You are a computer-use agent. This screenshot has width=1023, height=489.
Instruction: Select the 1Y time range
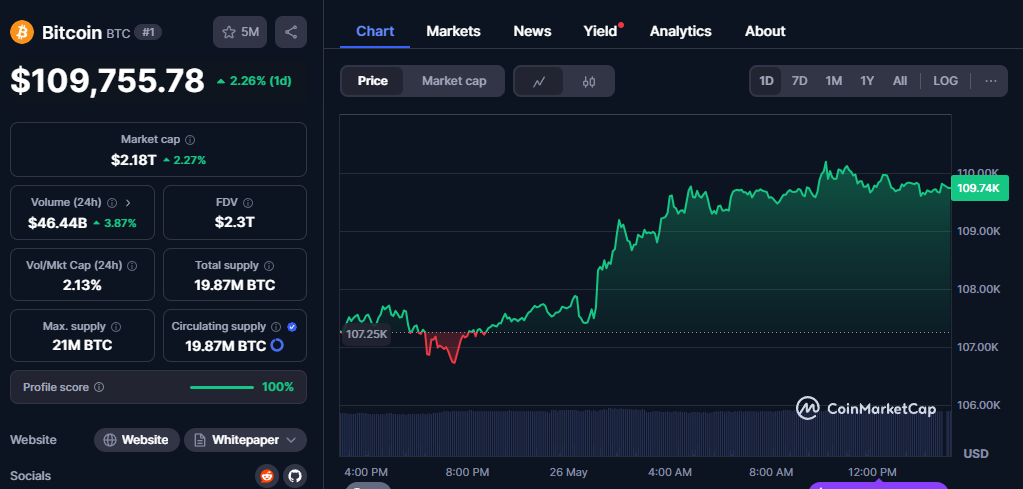(866, 81)
